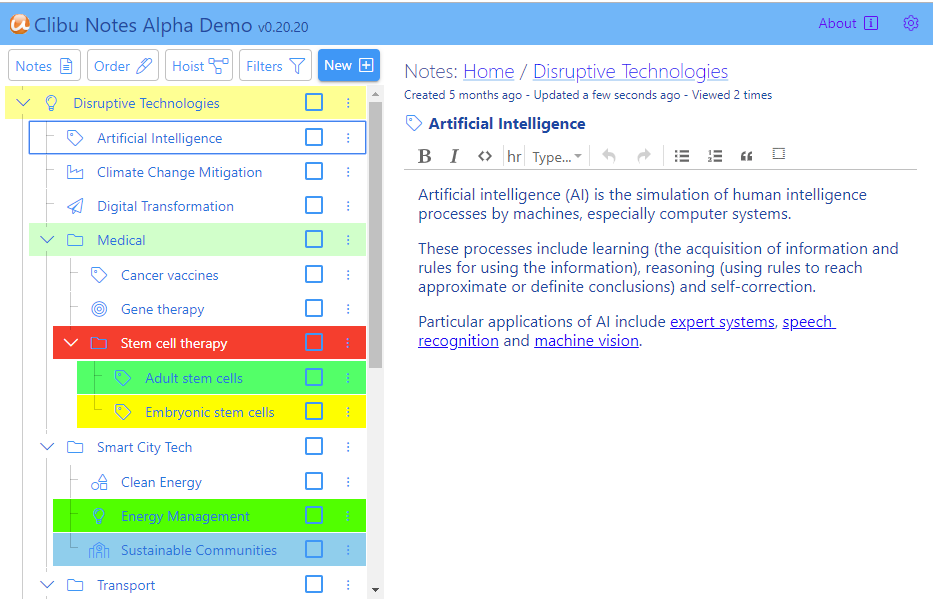Open more options for Artificial Intelligence row

pos(348,138)
